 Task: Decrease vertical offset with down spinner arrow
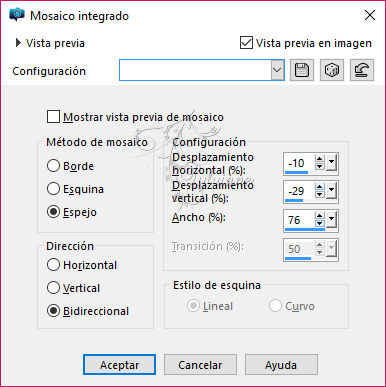click(320, 194)
